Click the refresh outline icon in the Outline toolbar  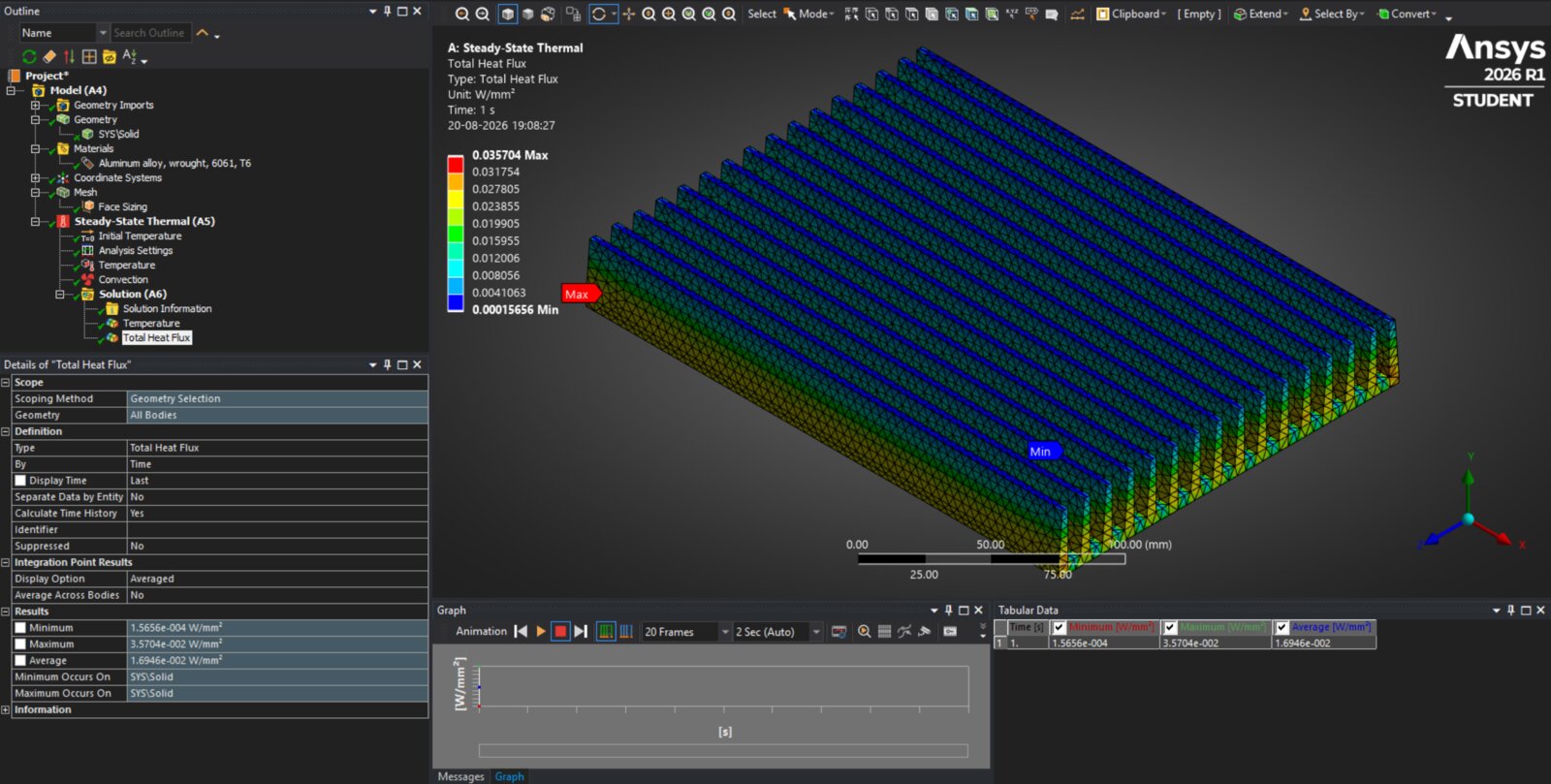[29, 57]
